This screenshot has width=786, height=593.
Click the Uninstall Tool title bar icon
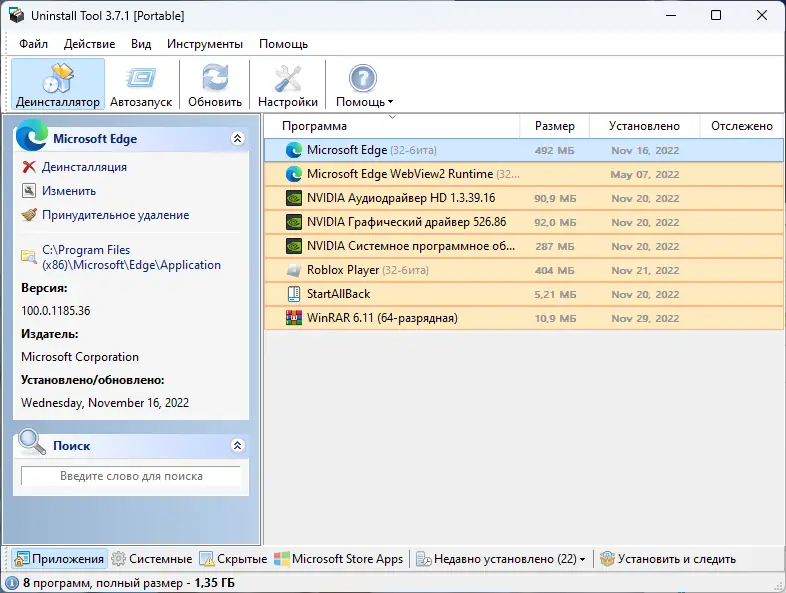[17, 15]
